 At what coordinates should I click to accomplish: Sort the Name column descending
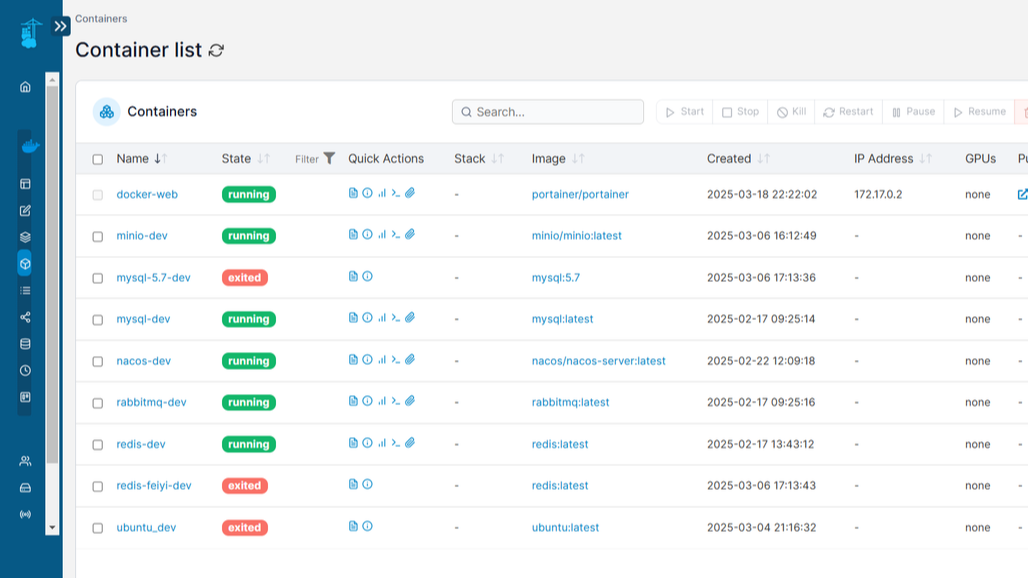point(158,158)
